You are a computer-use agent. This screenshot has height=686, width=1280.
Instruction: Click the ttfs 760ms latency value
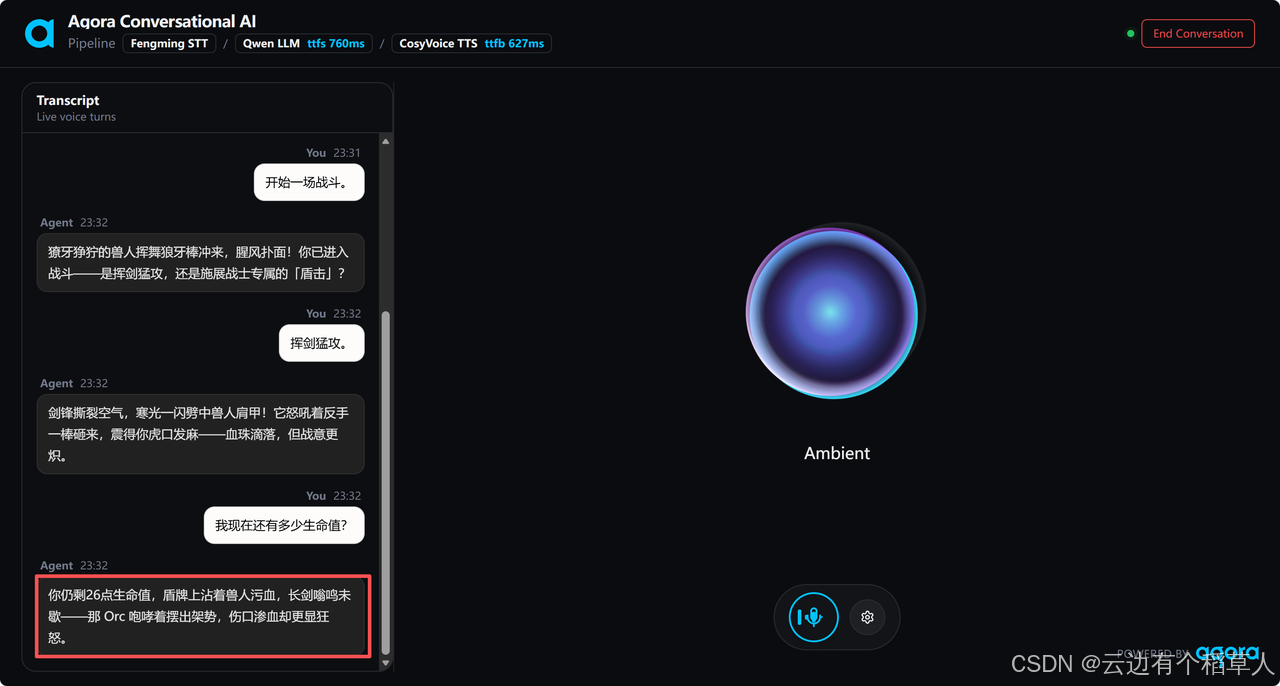[336, 44]
